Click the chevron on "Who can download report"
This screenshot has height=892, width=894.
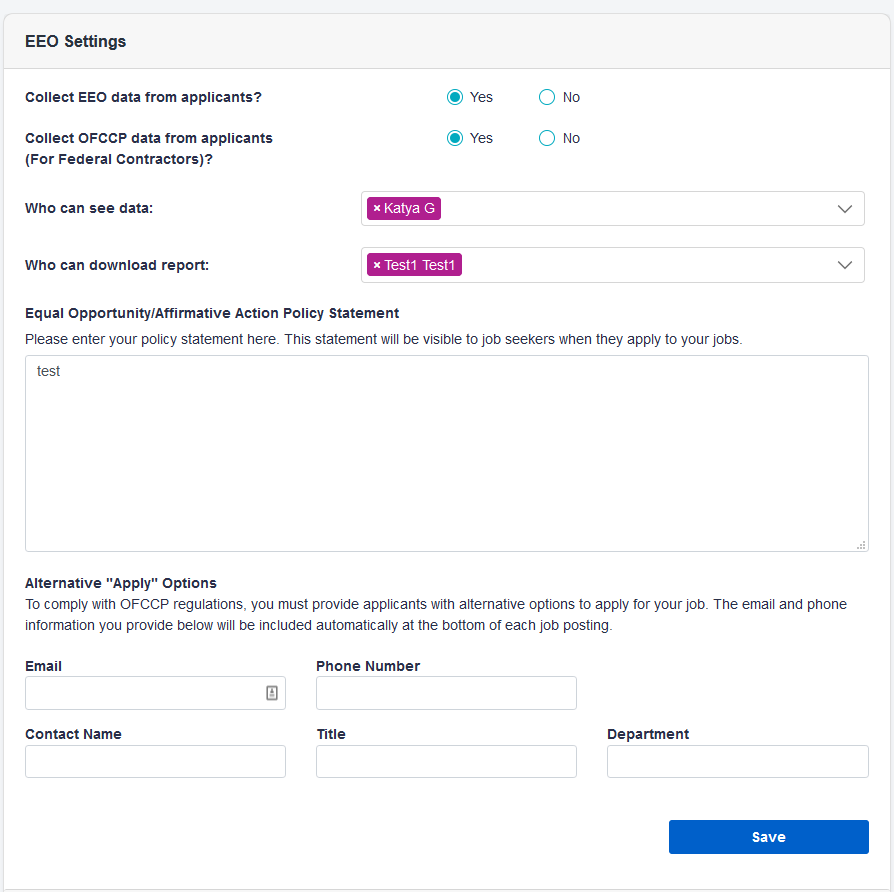coord(845,264)
